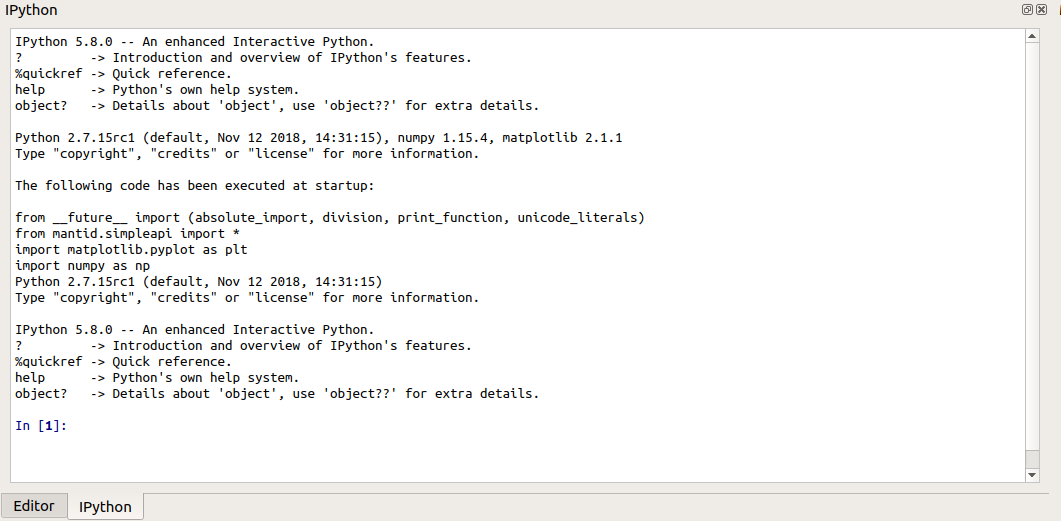Click the console vertical scrollbar track

pos(1033,250)
